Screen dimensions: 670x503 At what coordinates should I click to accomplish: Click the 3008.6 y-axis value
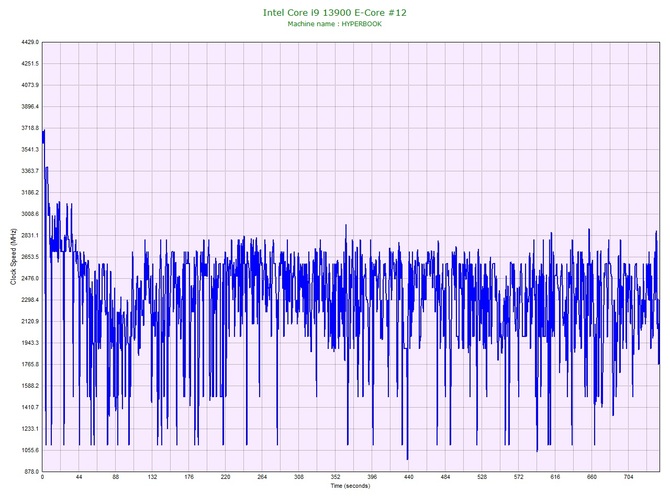(x=30, y=214)
